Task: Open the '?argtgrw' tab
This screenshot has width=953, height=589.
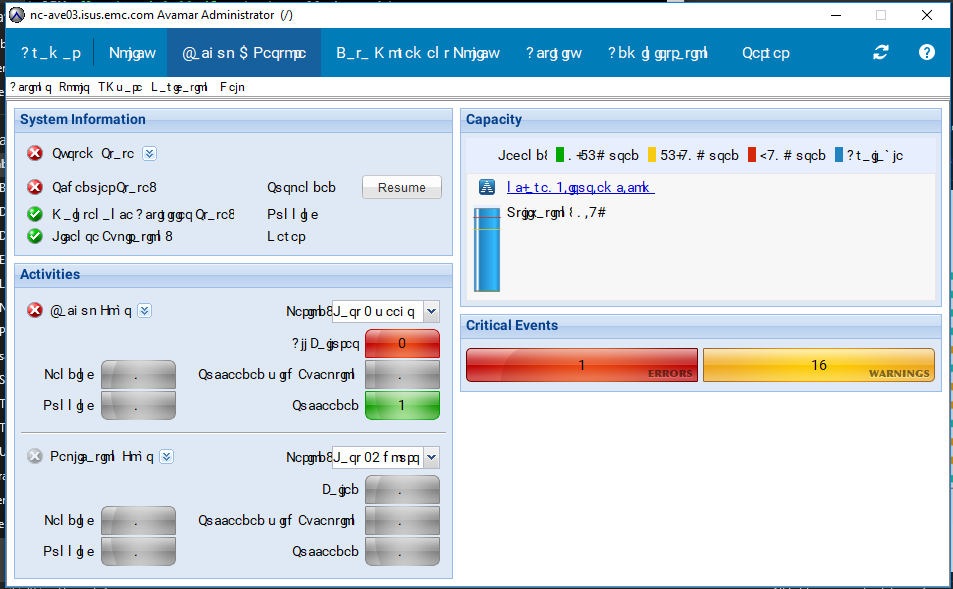Action: pyautogui.click(x=554, y=53)
